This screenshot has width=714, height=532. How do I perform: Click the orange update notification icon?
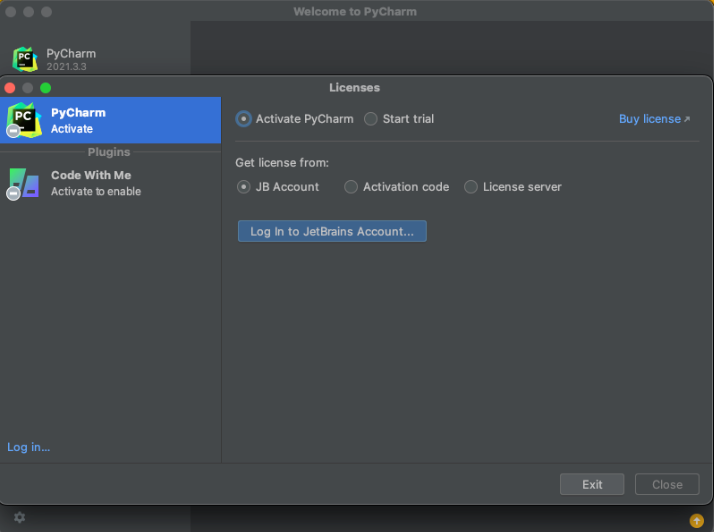click(697, 520)
